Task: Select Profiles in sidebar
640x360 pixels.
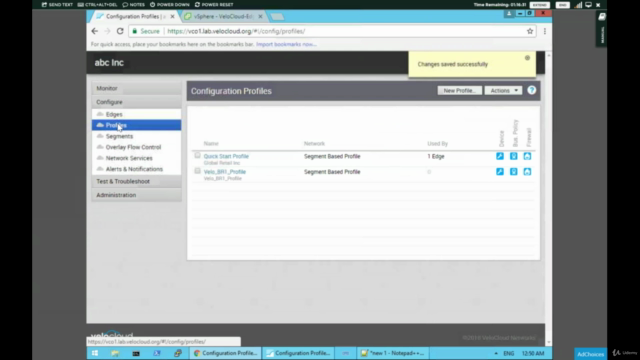Action: 136,125
